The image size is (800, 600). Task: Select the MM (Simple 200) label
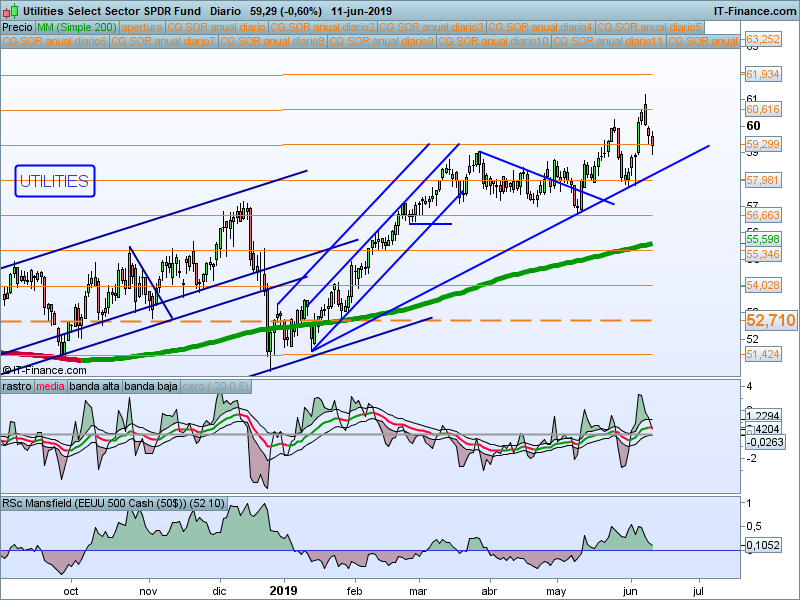tap(77, 27)
